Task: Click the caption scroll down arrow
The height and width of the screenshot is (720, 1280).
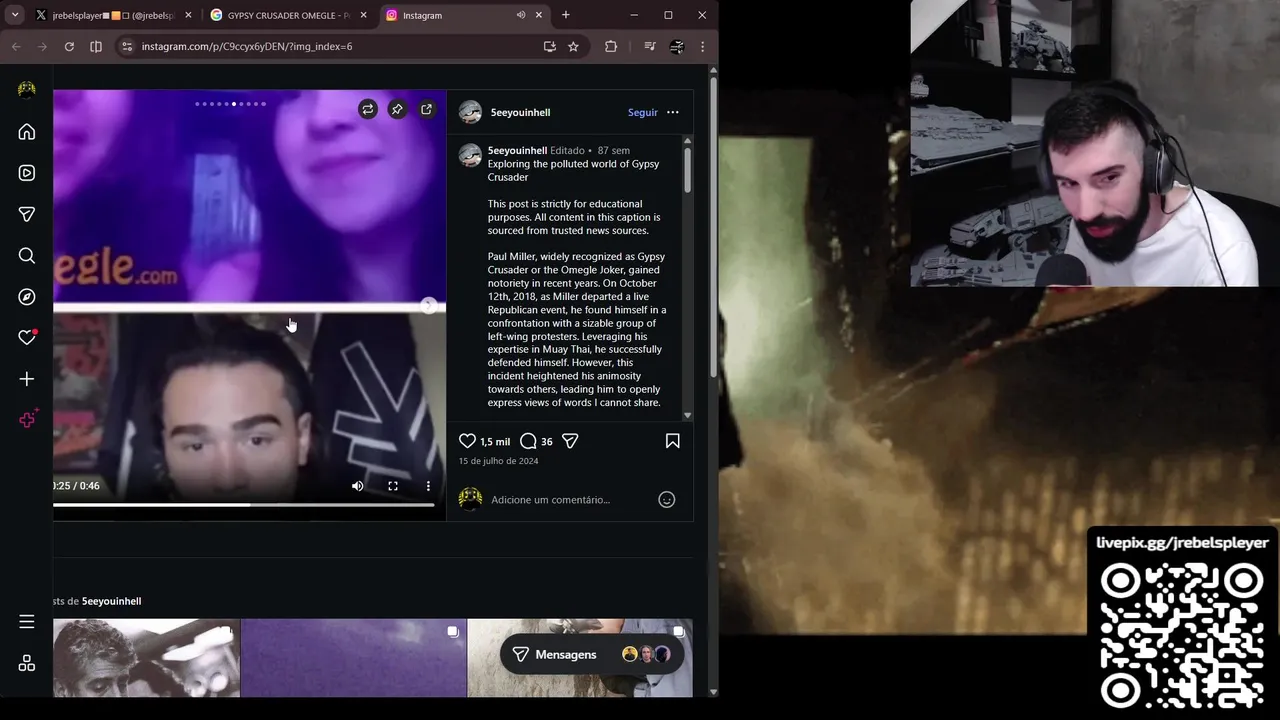Action: [x=687, y=415]
